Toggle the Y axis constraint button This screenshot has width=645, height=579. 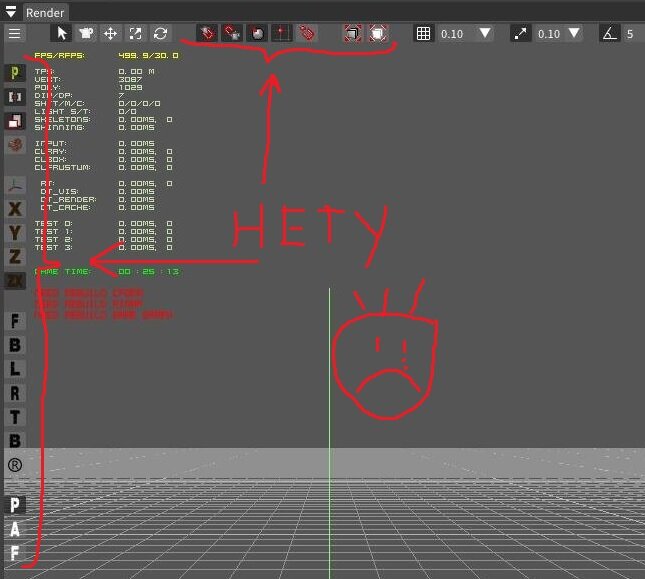[x=15, y=233]
